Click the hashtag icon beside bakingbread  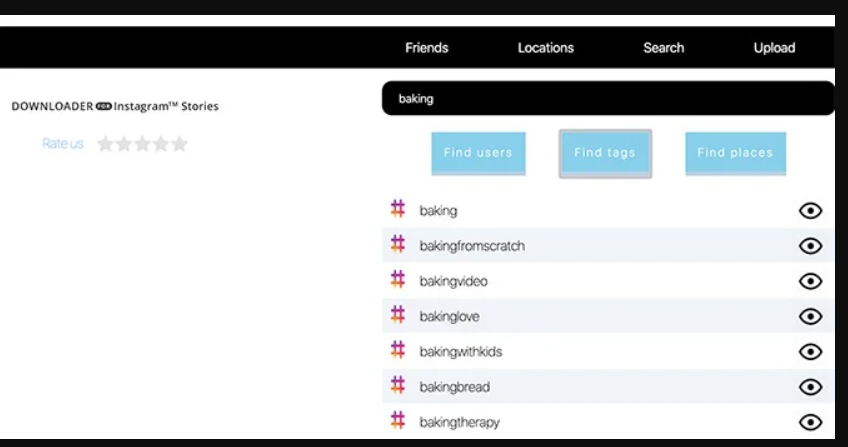point(398,386)
